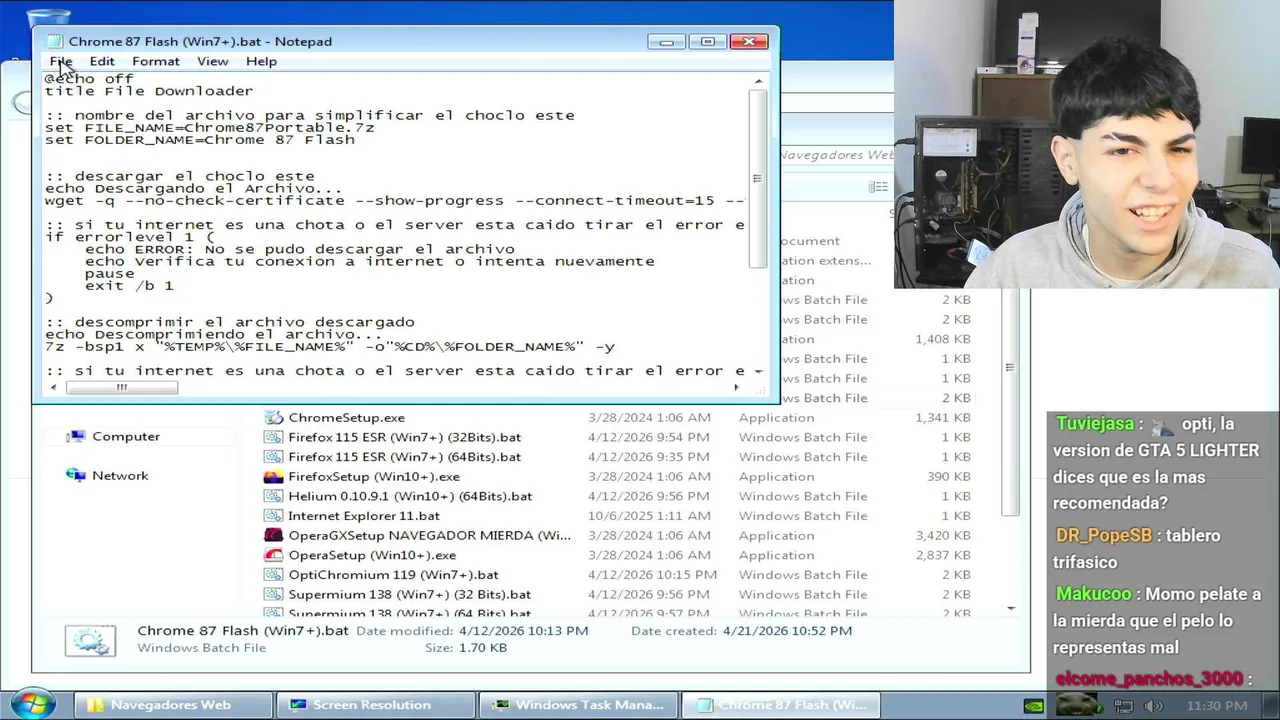Open the Format menu in Notepad
Image resolution: width=1280 pixels, height=720 pixels.
pyautogui.click(x=156, y=61)
